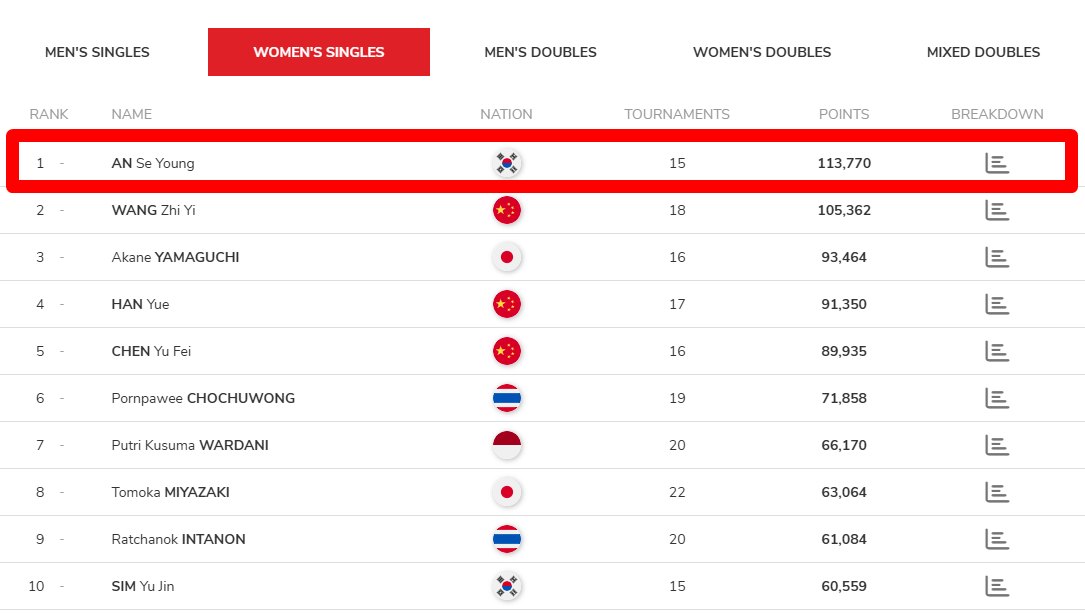View Han Yue's breakdown chart icon
1085x614 pixels.
[x=997, y=304]
